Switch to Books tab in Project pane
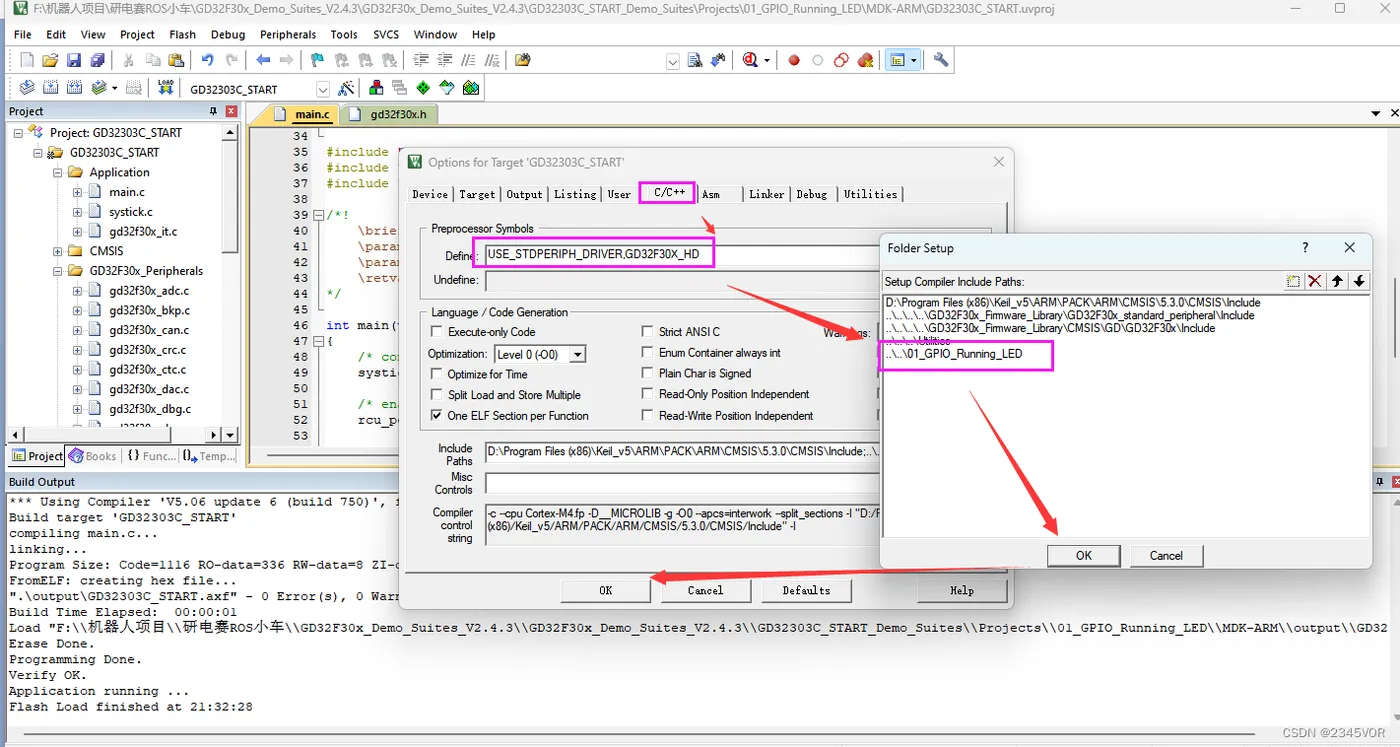This screenshot has width=1400, height=747. coord(92,456)
